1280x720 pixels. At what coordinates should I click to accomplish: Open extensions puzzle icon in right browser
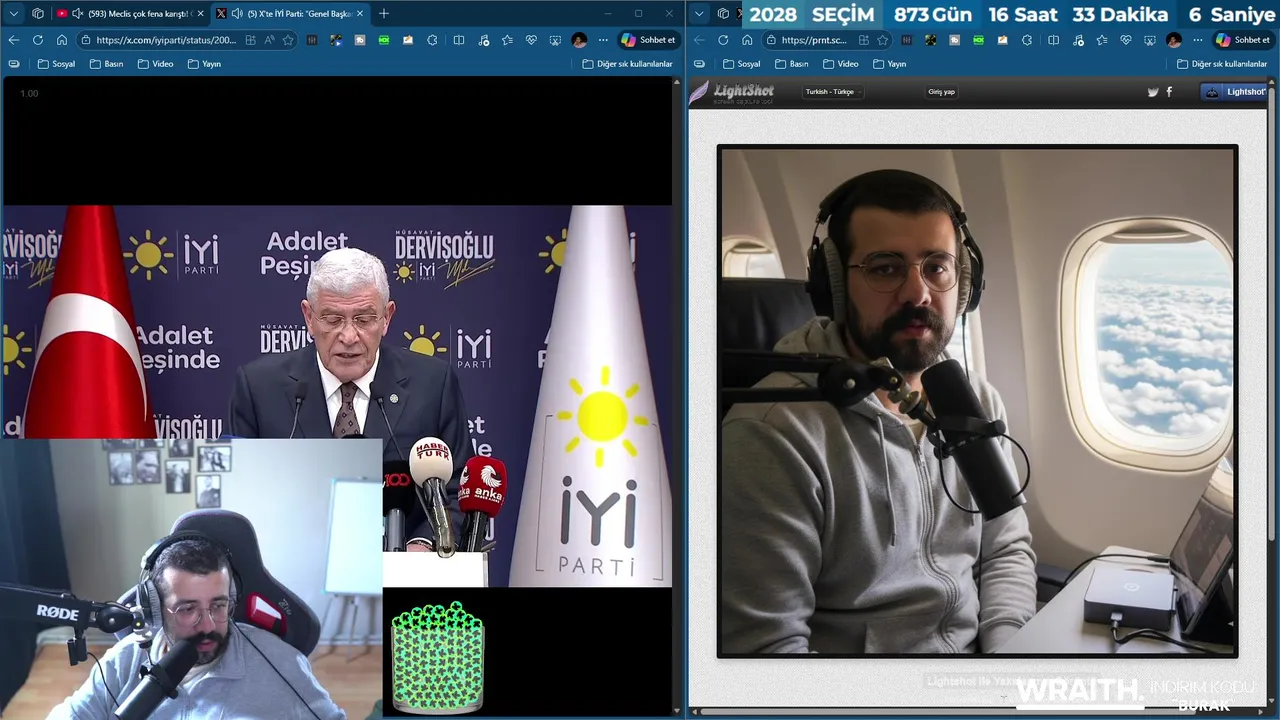[x=1027, y=40]
